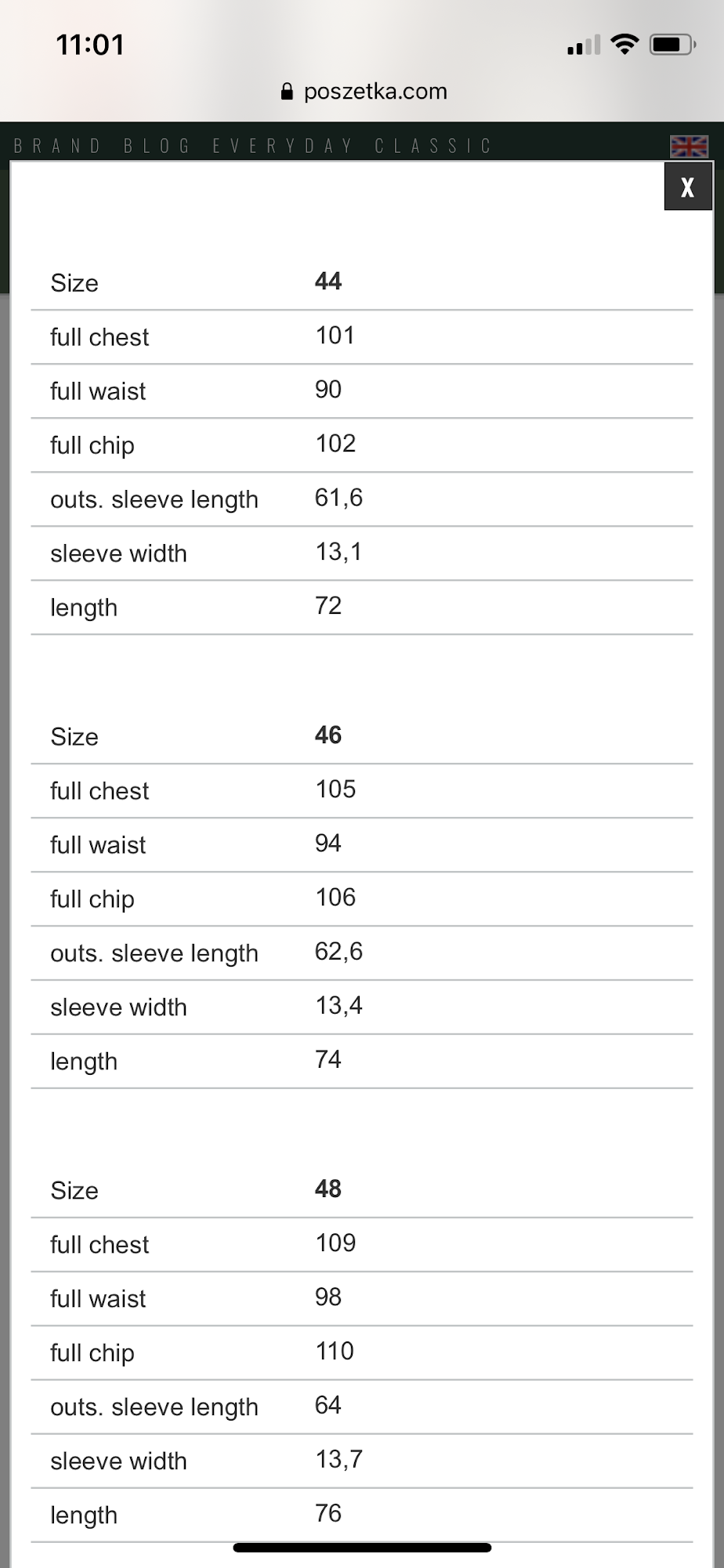This screenshot has height=1568, width=724.
Task: Tap the 11:01 clock in status bar
Action: click(90, 45)
